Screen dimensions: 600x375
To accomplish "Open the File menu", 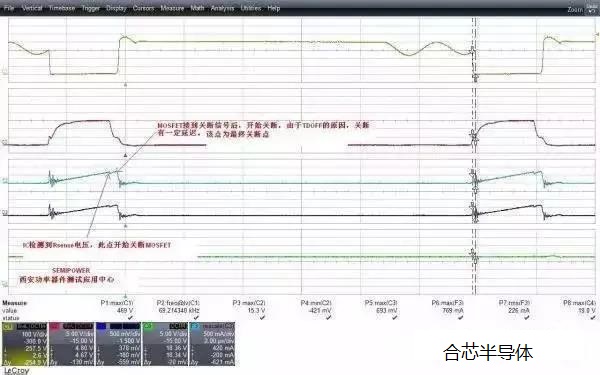I will click(x=9, y=8).
